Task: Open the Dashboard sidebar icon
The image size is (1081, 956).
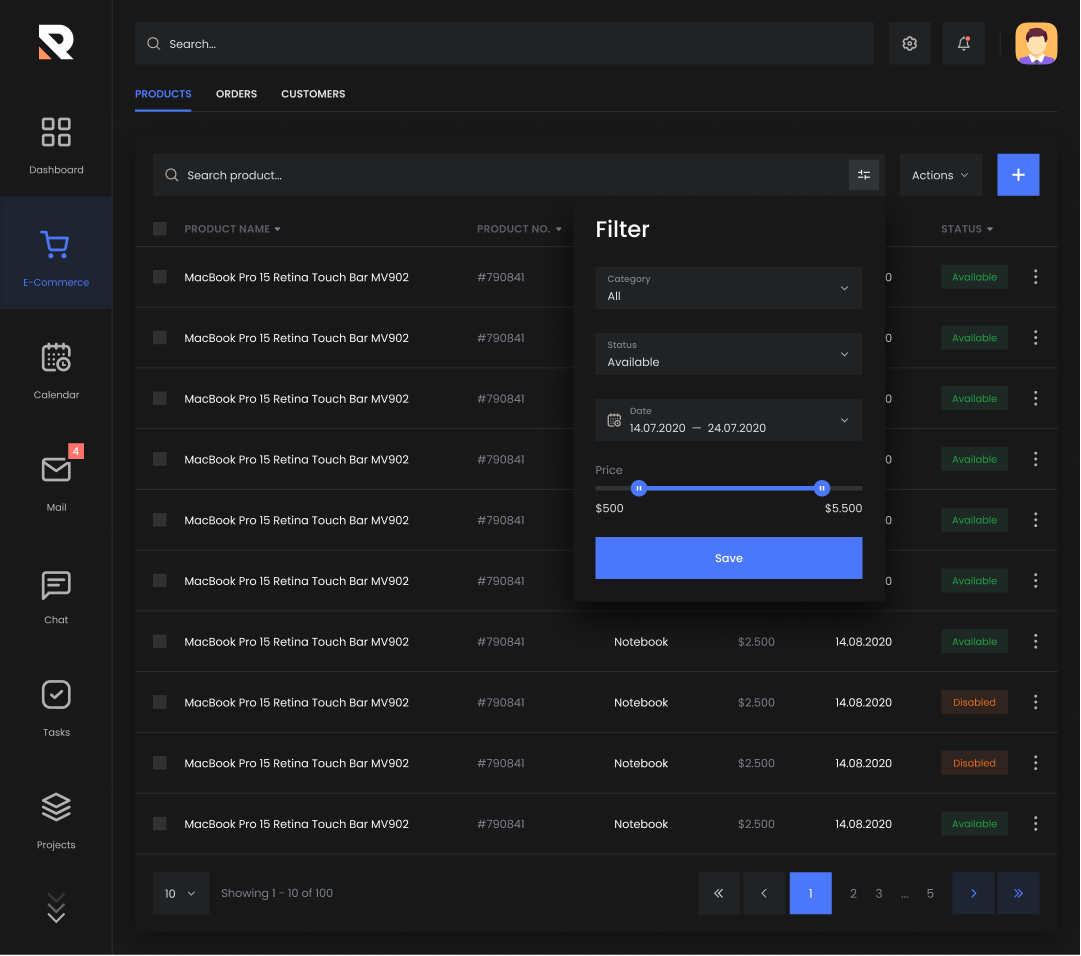Action: [56, 132]
